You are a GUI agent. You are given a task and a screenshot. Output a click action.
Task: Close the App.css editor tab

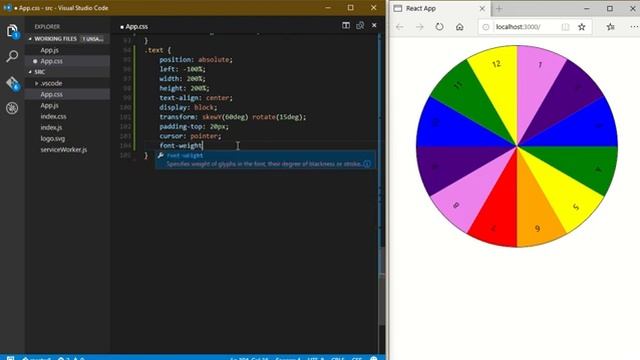[x=374, y=25]
